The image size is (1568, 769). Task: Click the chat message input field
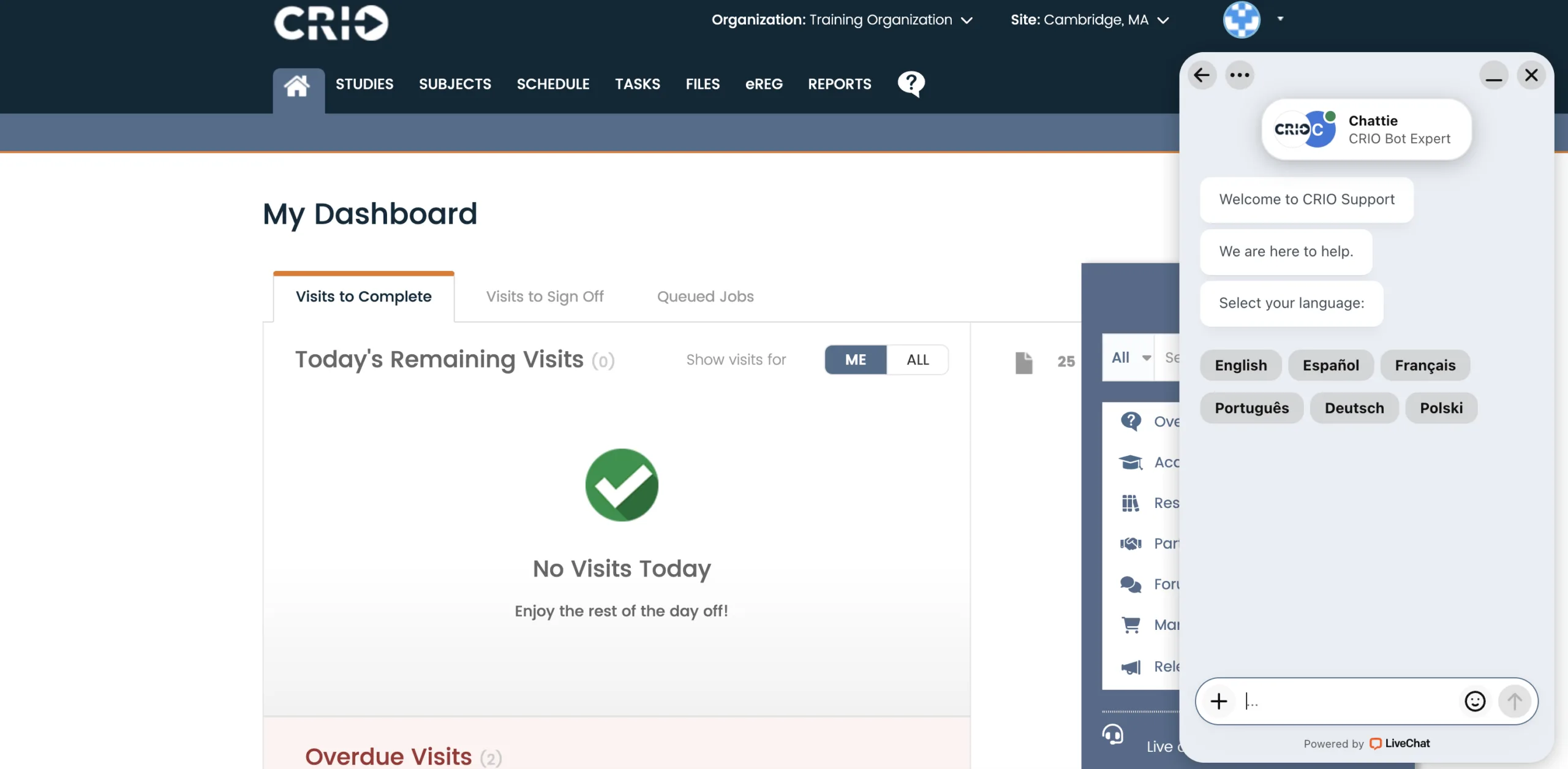[1347, 701]
